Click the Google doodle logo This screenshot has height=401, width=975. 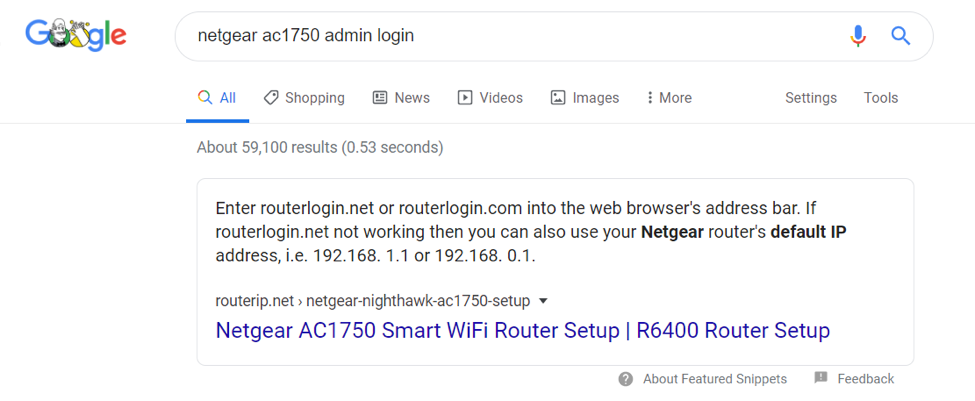76,35
